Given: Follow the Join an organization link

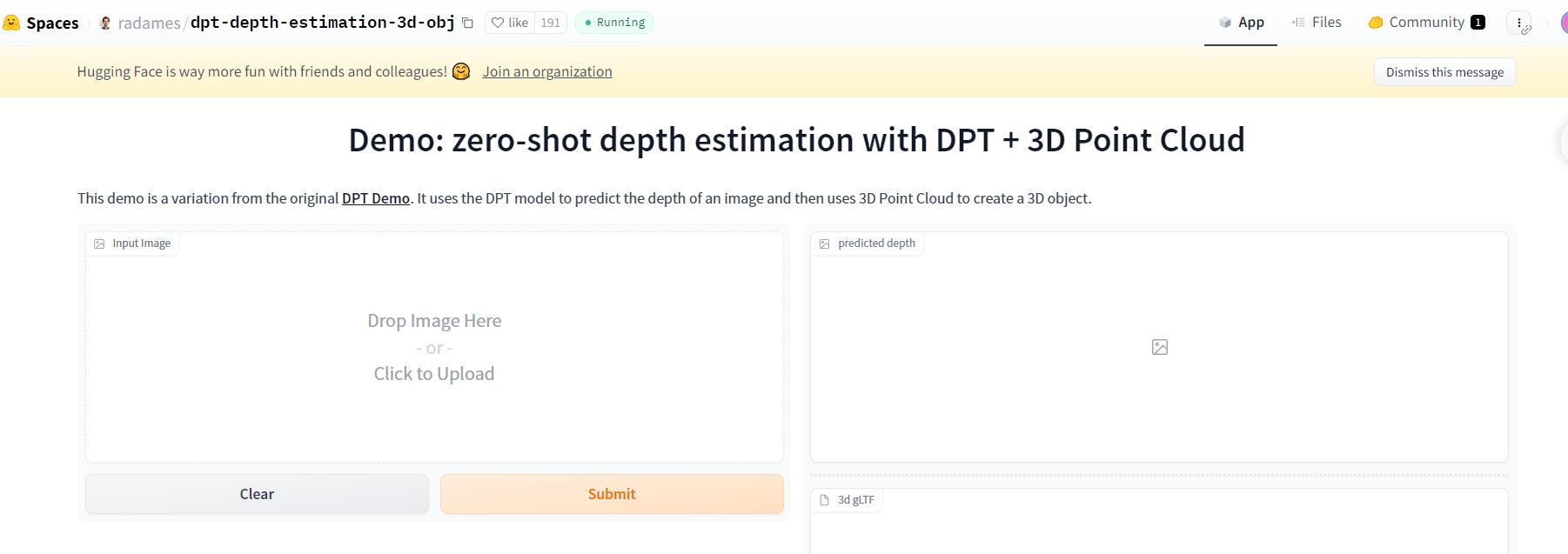Looking at the screenshot, I should pyautogui.click(x=547, y=71).
